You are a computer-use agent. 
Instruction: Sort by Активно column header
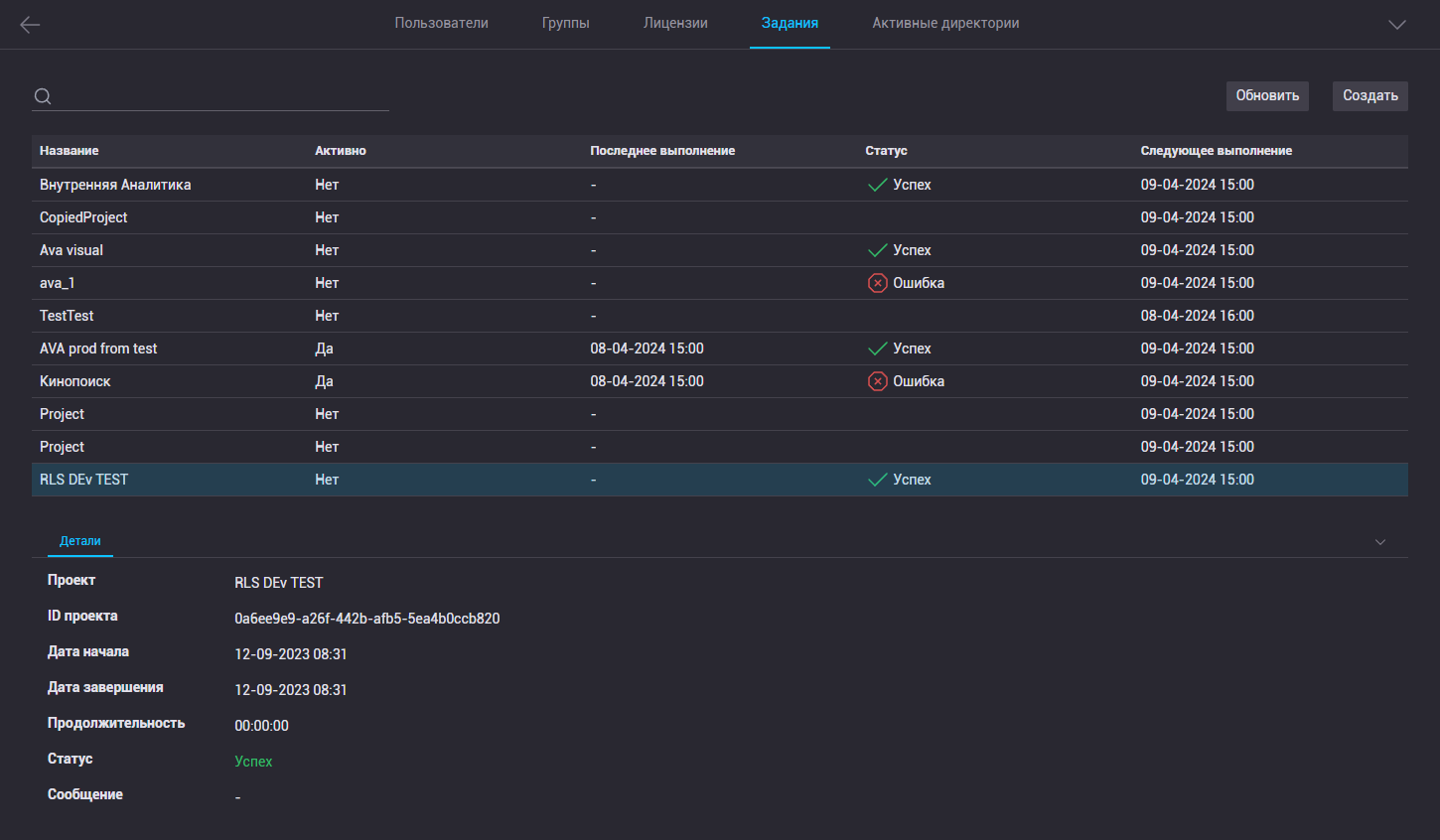coord(341,151)
